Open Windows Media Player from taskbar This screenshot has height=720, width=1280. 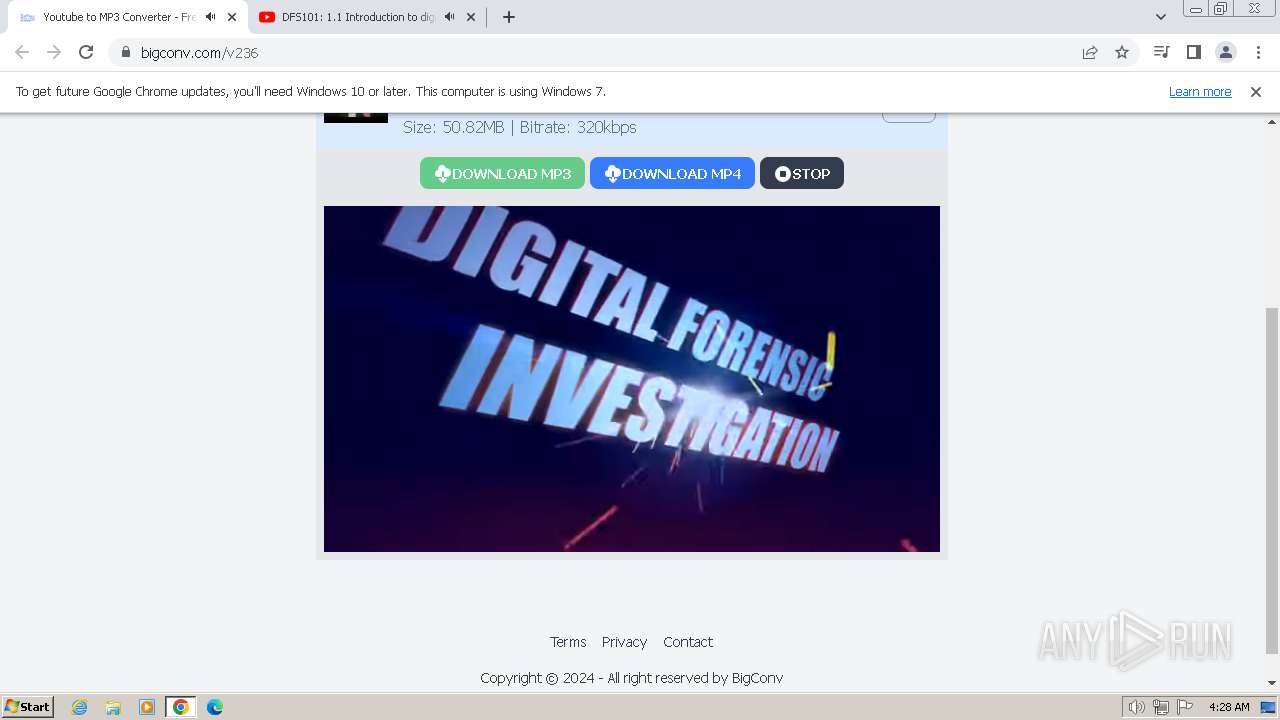147,707
